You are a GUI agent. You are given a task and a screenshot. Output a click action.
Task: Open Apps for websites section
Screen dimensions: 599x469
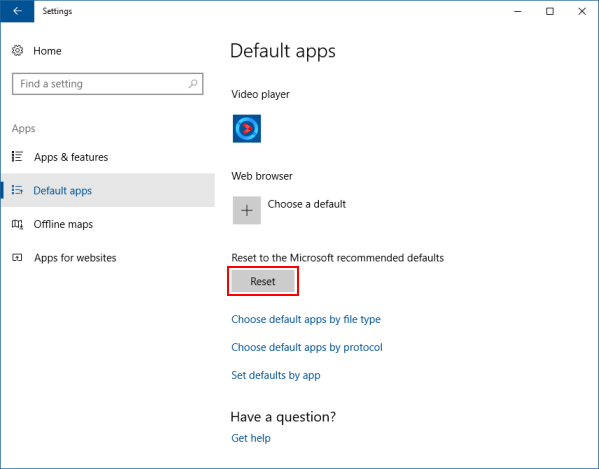tap(75, 258)
